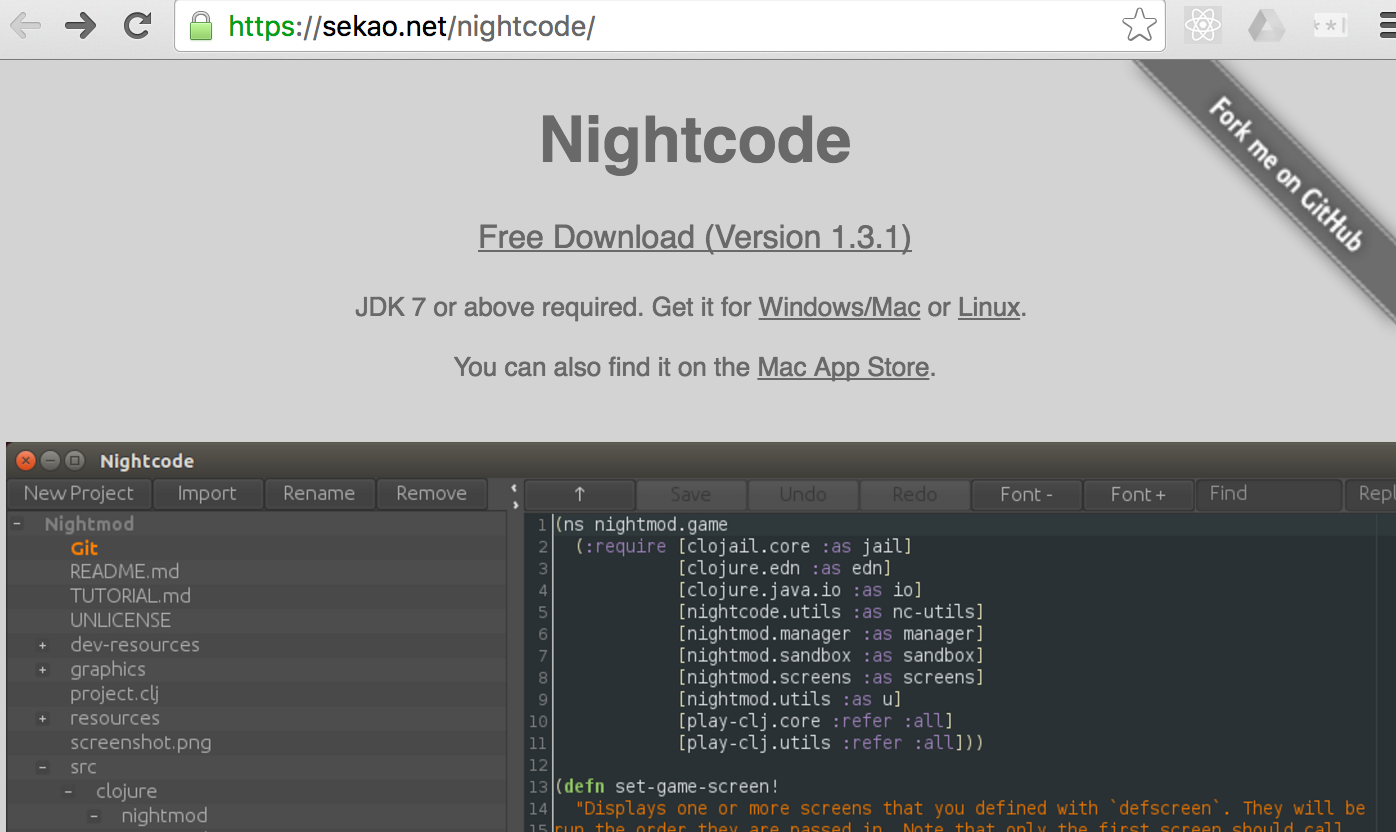Click the Save button in editor toolbar

(691, 494)
